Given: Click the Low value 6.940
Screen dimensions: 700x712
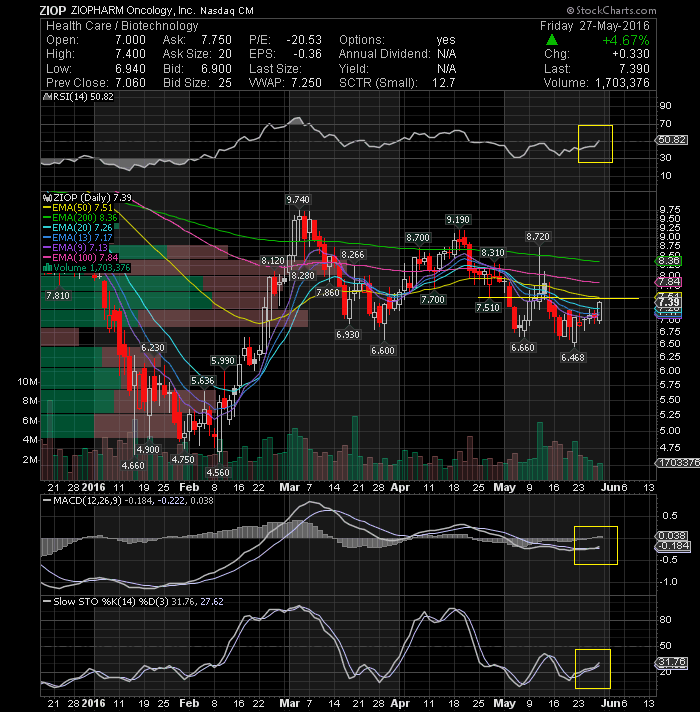Looking at the screenshot, I should click(130, 69).
